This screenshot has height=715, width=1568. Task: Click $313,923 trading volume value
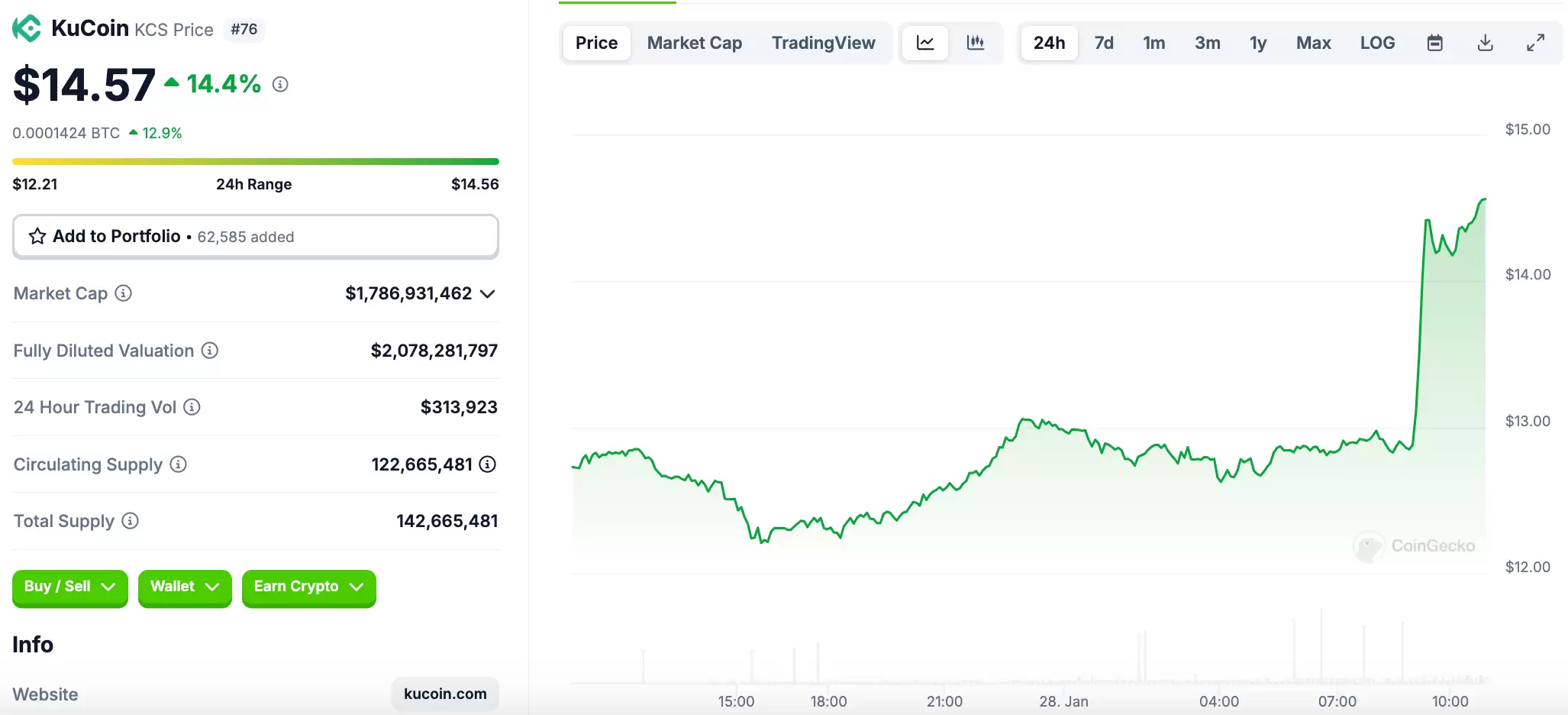point(459,407)
